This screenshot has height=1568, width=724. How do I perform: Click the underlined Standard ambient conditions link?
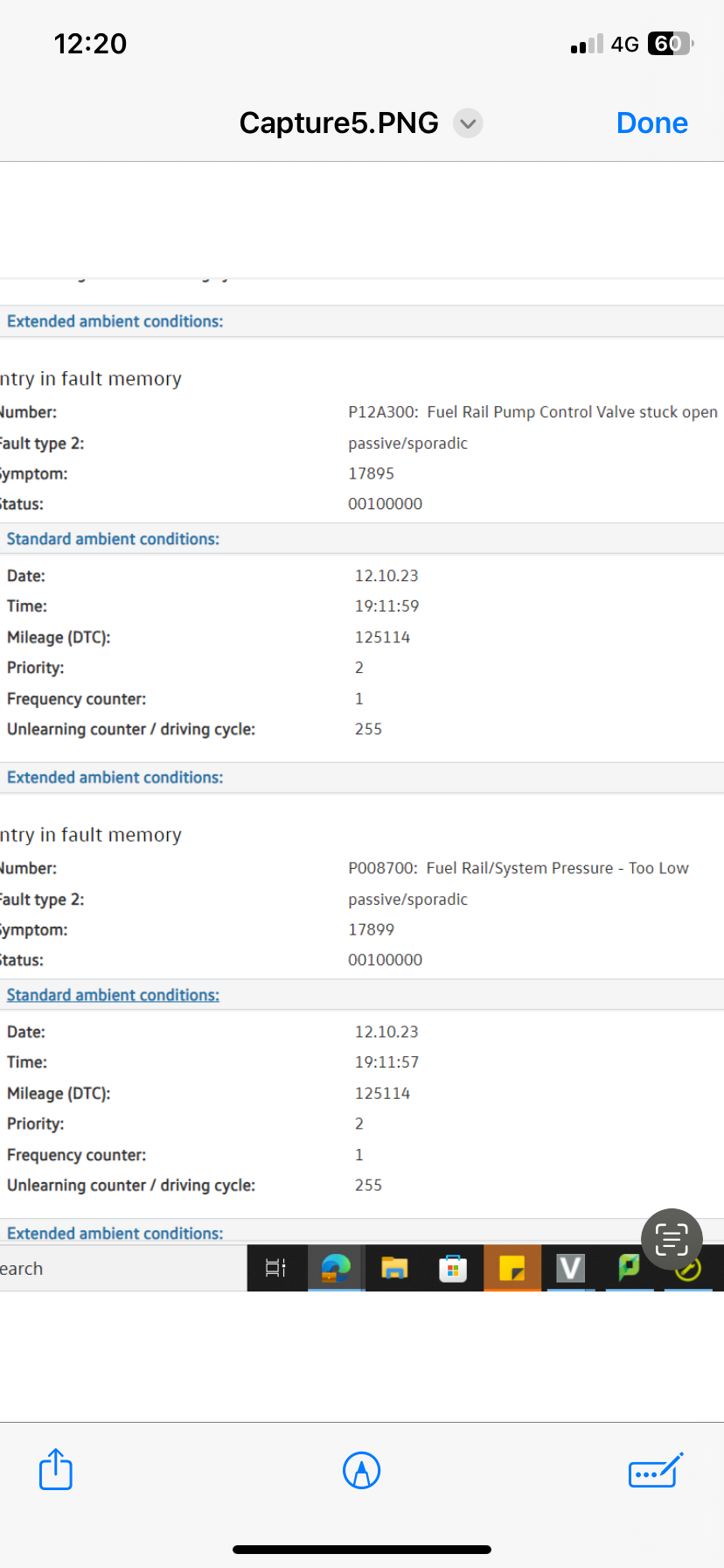coord(113,995)
